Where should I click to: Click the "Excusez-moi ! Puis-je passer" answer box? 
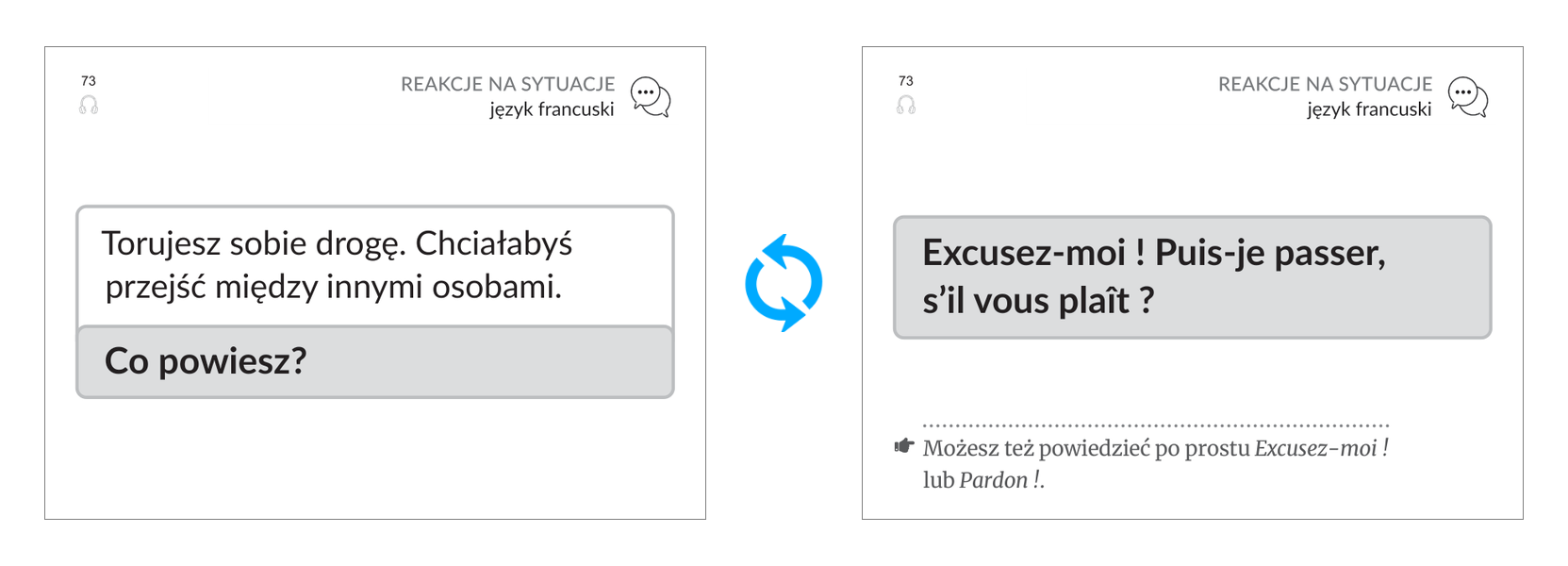coord(1193,277)
